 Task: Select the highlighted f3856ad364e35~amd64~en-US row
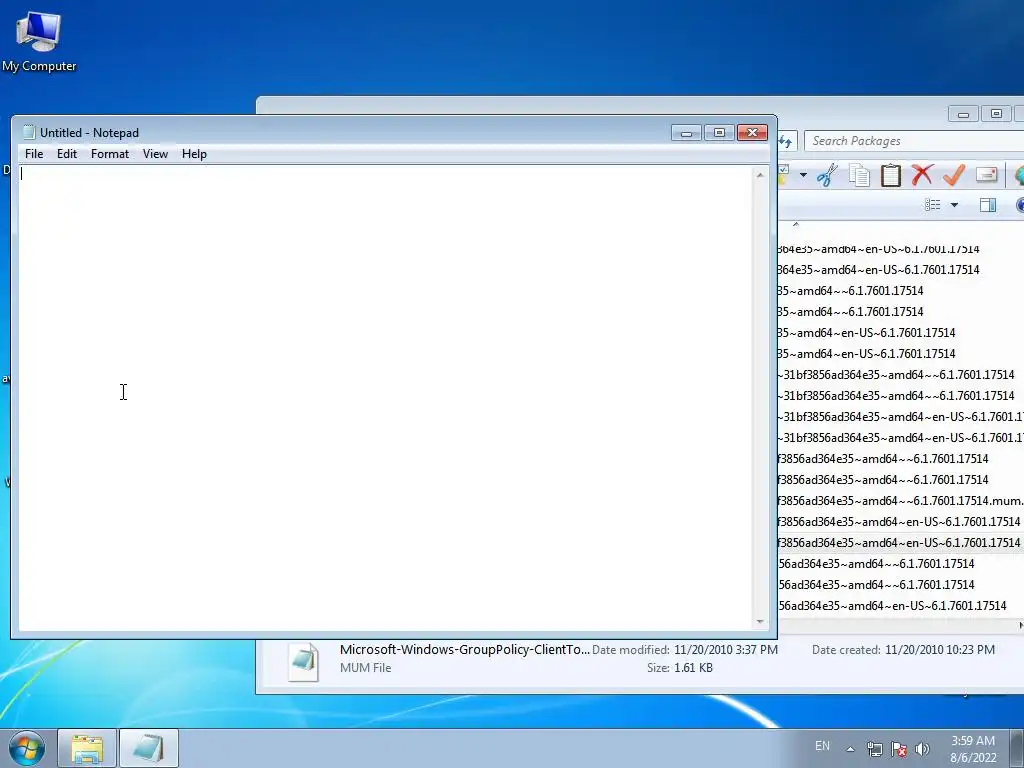pyautogui.click(x=901, y=543)
